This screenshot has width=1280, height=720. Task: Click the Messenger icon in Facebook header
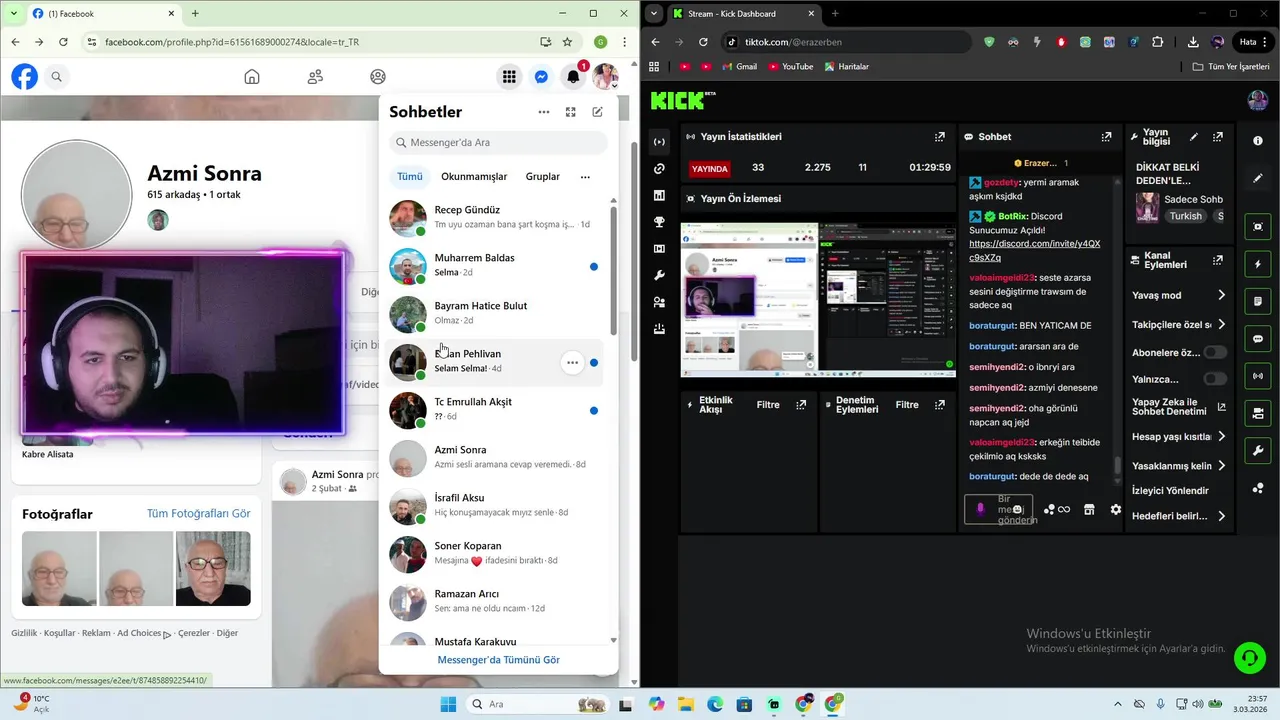(541, 77)
